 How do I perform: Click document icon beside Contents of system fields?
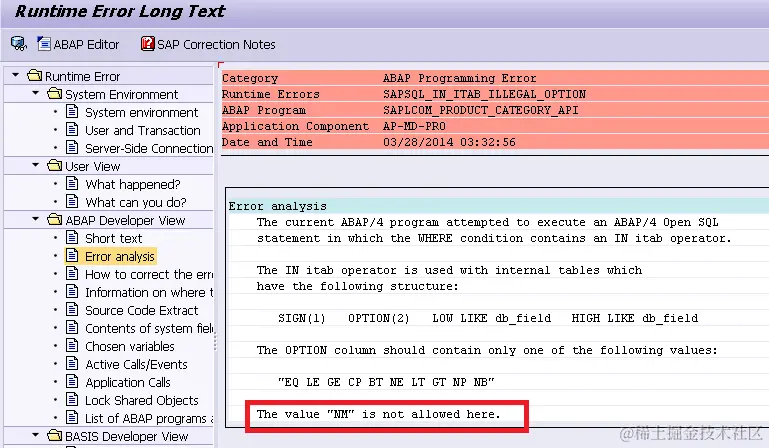coord(72,327)
